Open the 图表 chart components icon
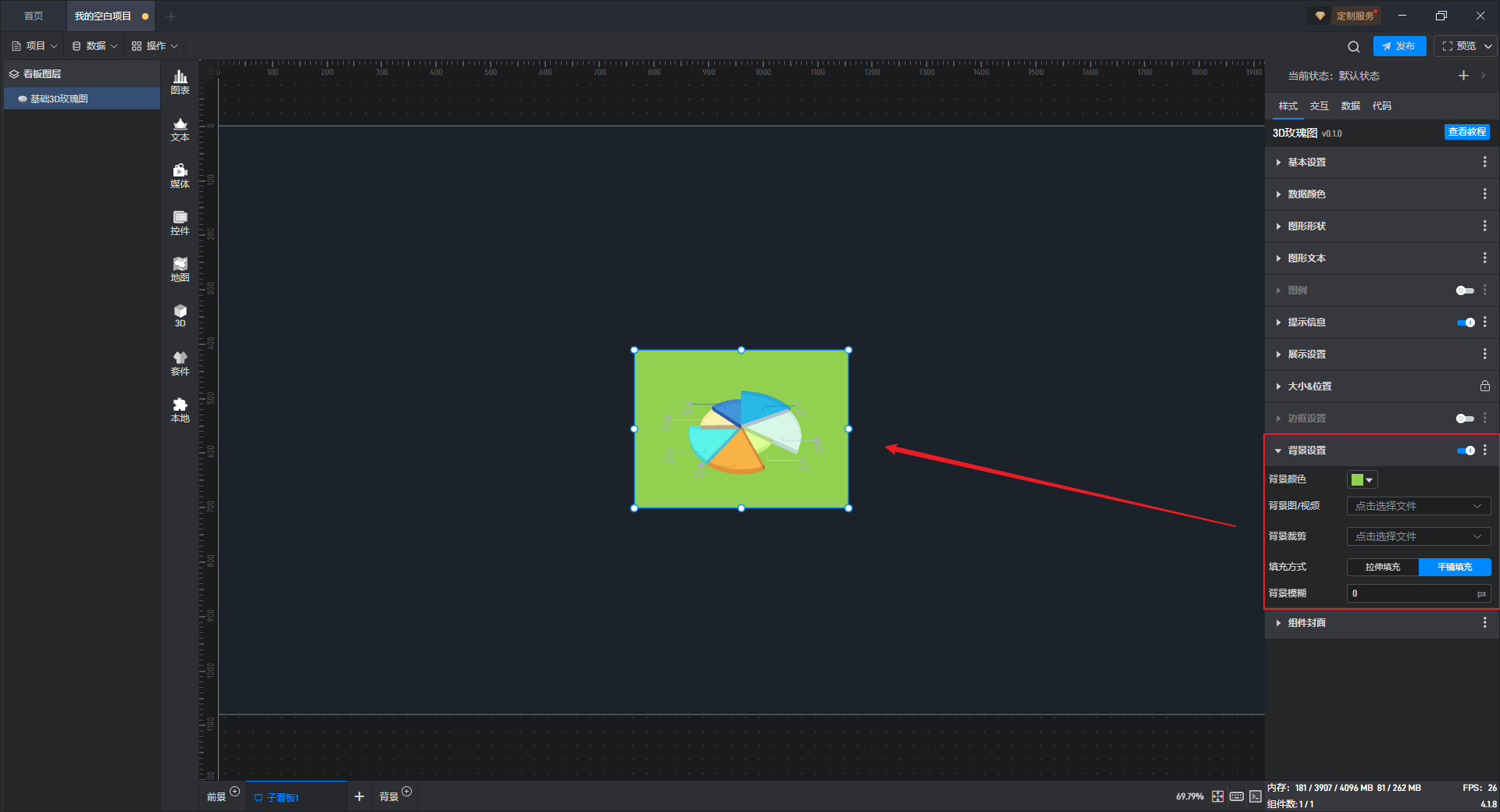This screenshot has height=812, width=1500. tap(180, 81)
